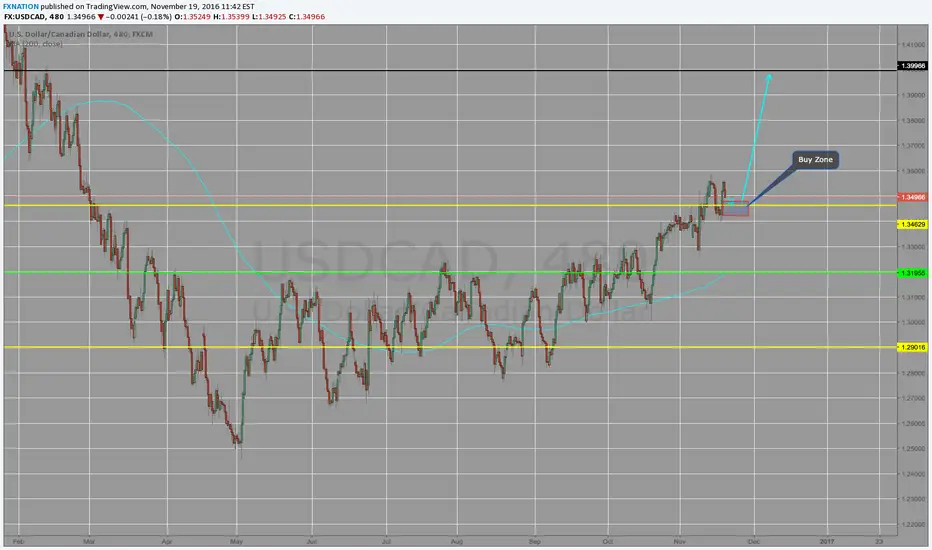
Task: Click the May label on time axis
Action: click(237, 542)
